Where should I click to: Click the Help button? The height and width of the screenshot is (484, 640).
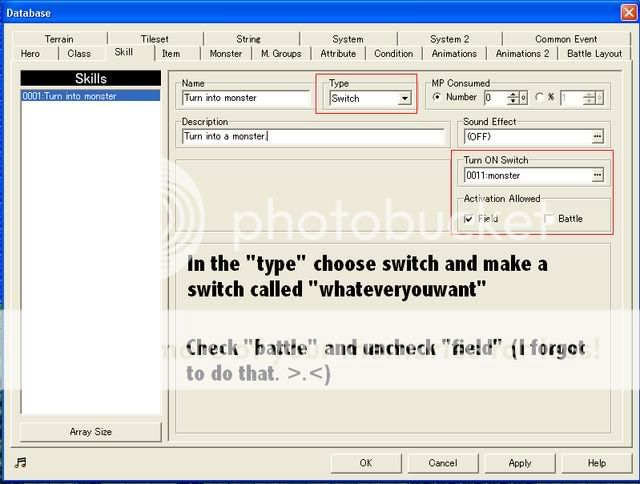[596, 463]
